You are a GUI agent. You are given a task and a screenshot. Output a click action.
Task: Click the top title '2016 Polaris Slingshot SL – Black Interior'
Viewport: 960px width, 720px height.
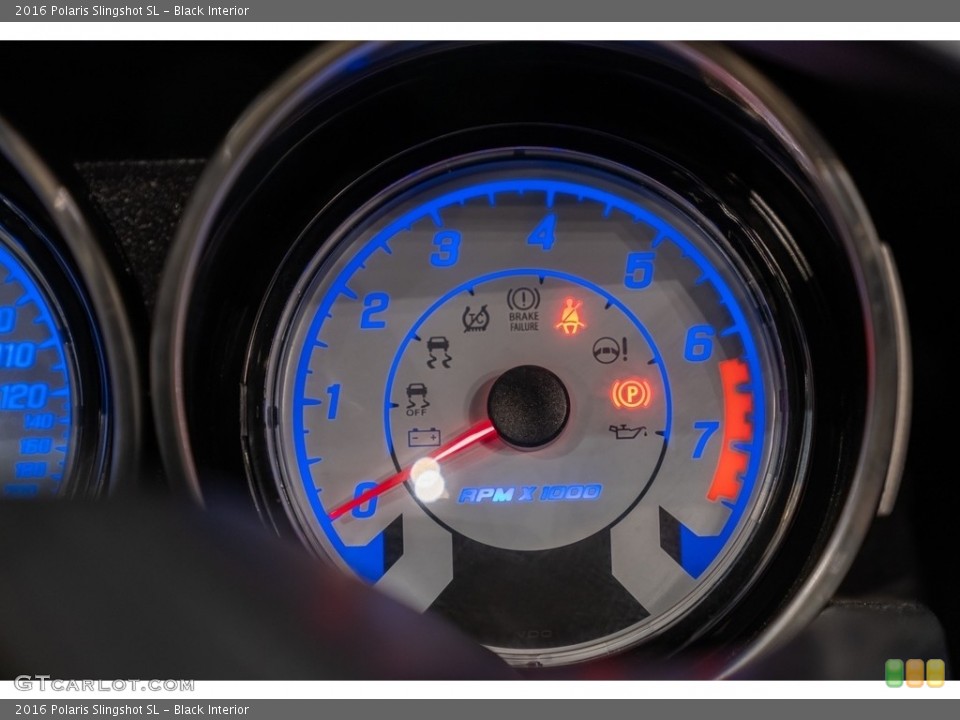coord(132,10)
